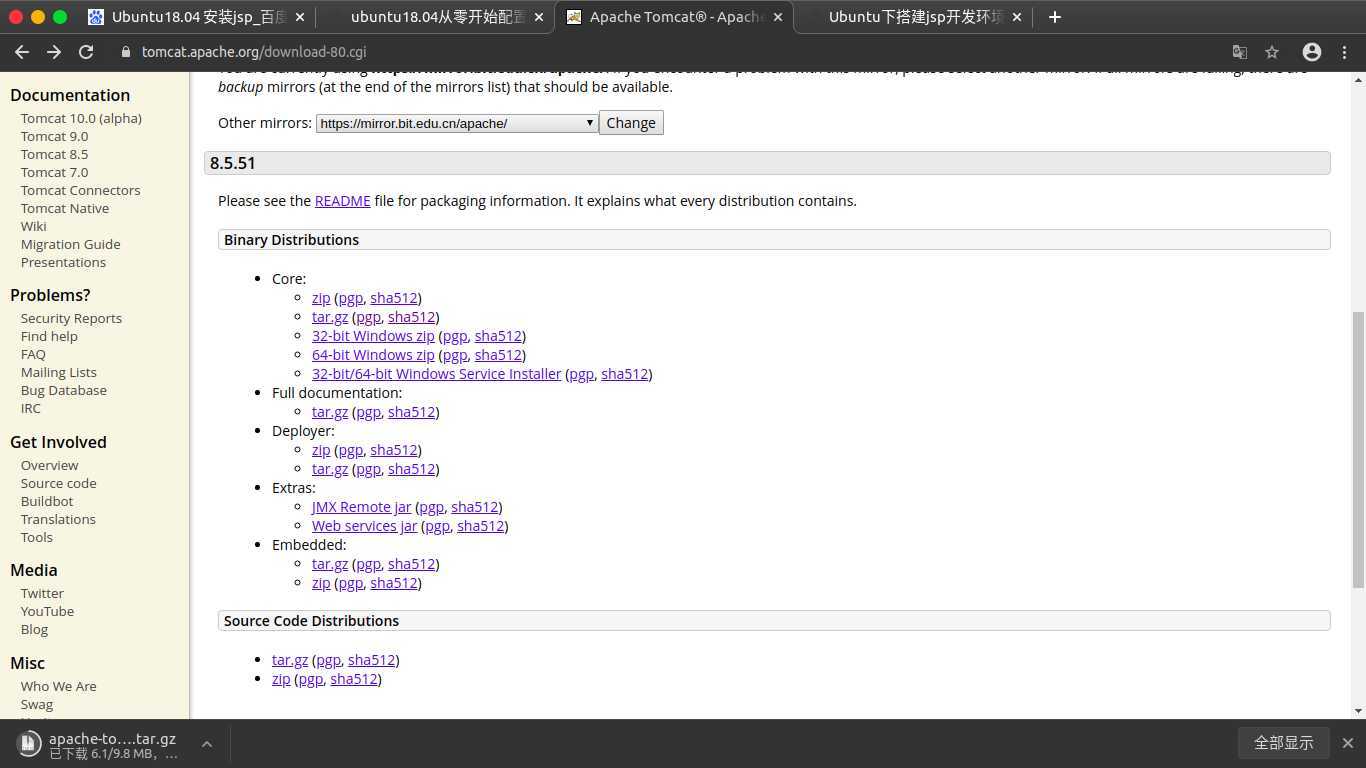The width and height of the screenshot is (1366, 768).
Task: Click the Change mirror button
Action: coord(631,123)
